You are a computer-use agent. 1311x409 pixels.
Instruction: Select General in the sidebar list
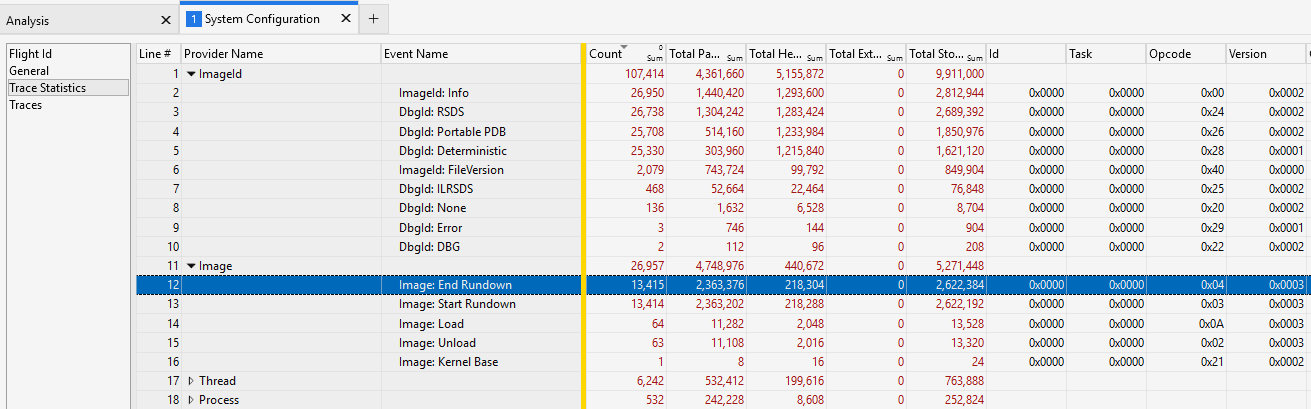(x=68, y=71)
